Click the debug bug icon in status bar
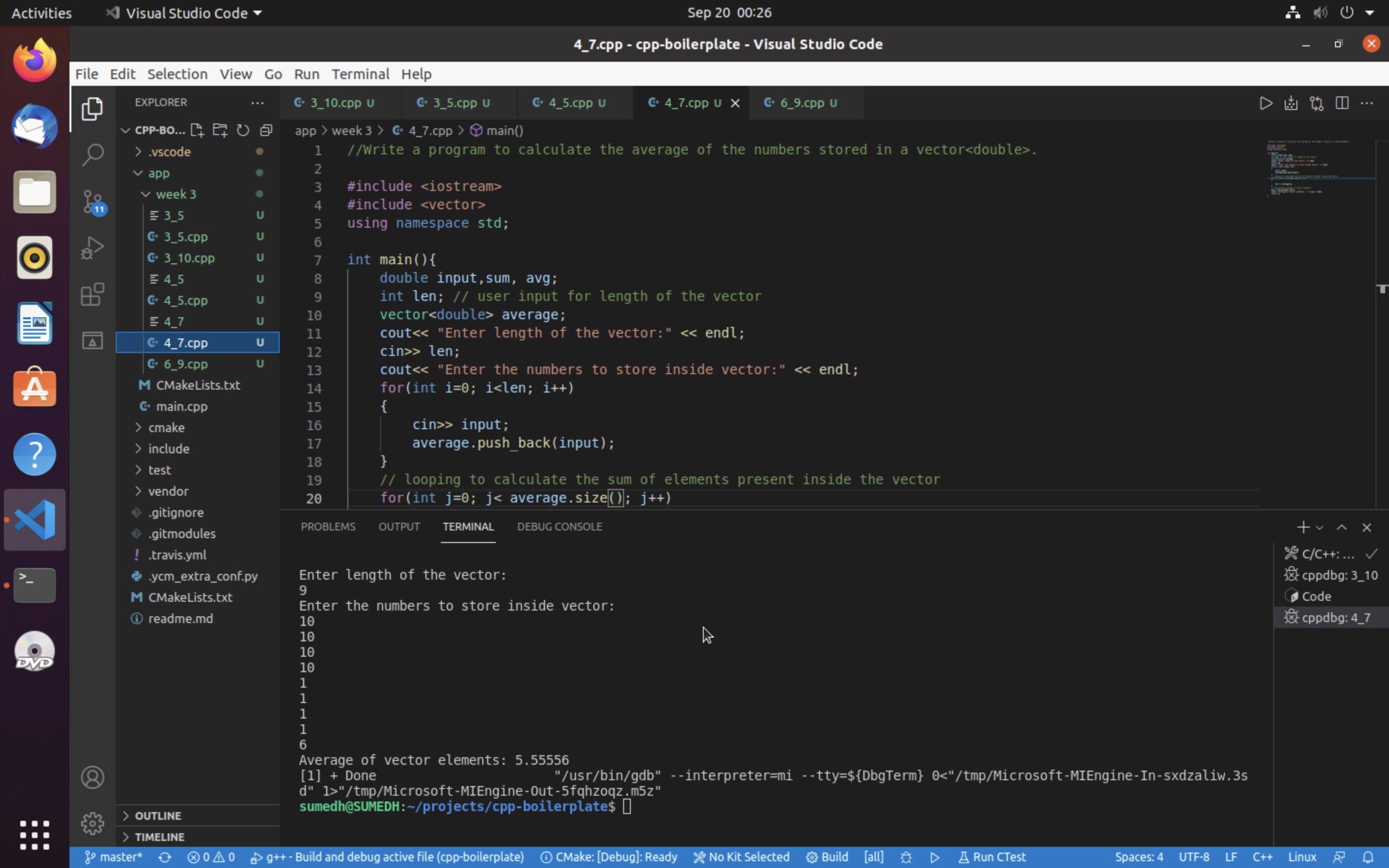The height and width of the screenshot is (868, 1389). (906, 857)
